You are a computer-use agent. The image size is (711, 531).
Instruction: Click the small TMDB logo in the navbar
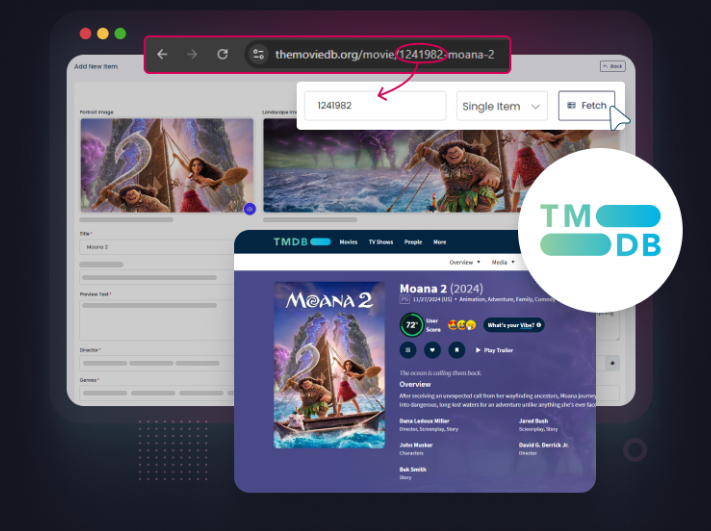pos(302,242)
